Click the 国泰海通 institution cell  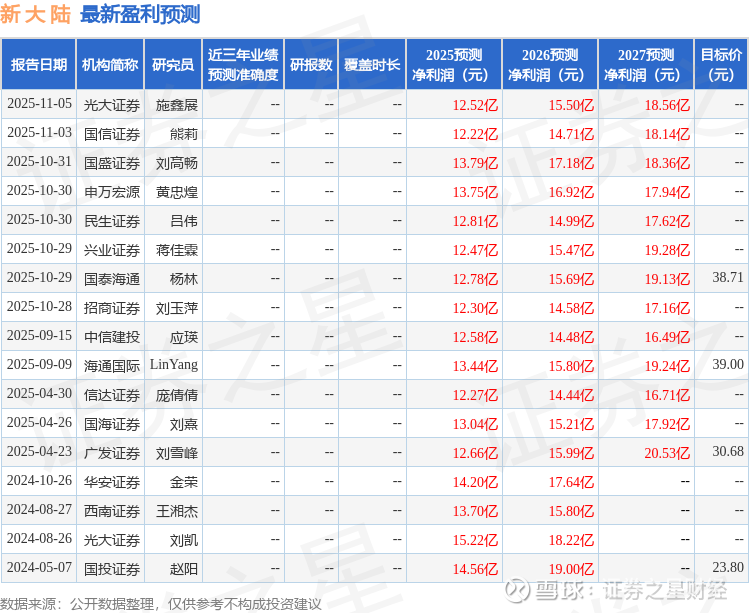[x=112, y=279]
